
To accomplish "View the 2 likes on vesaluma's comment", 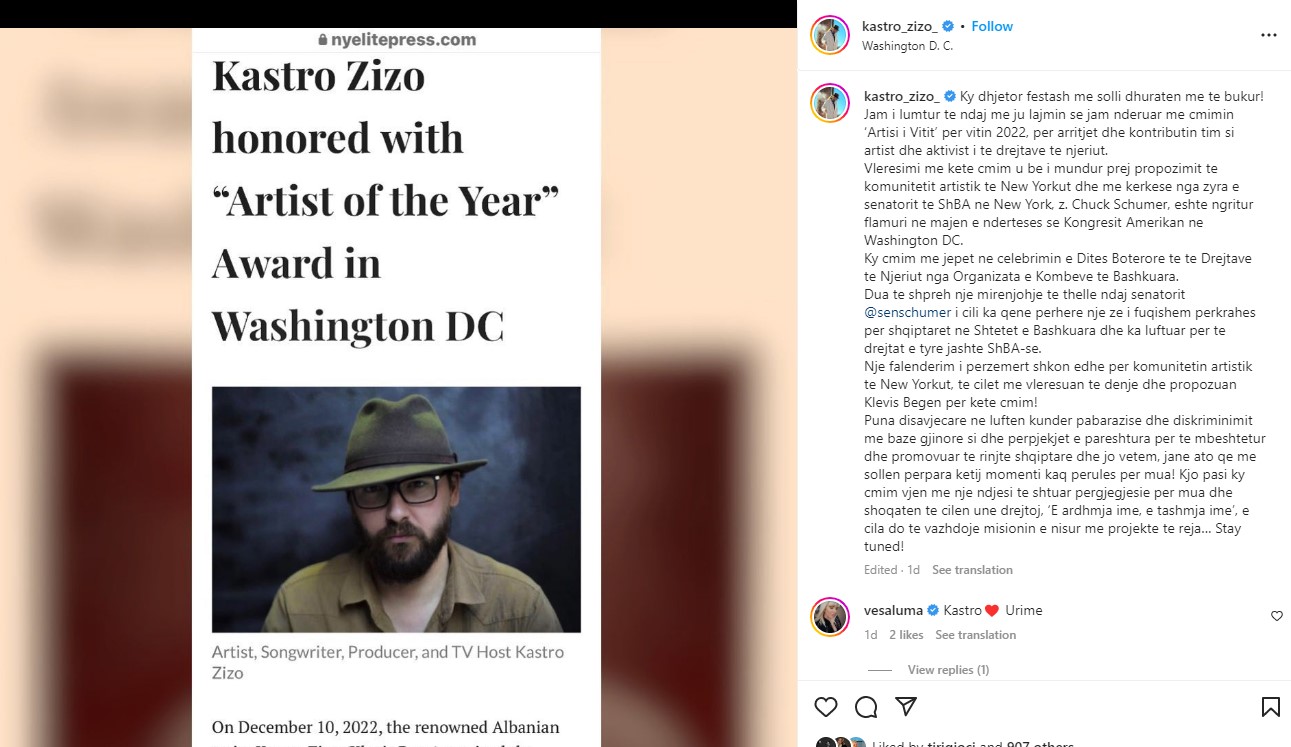I will click(906, 635).
